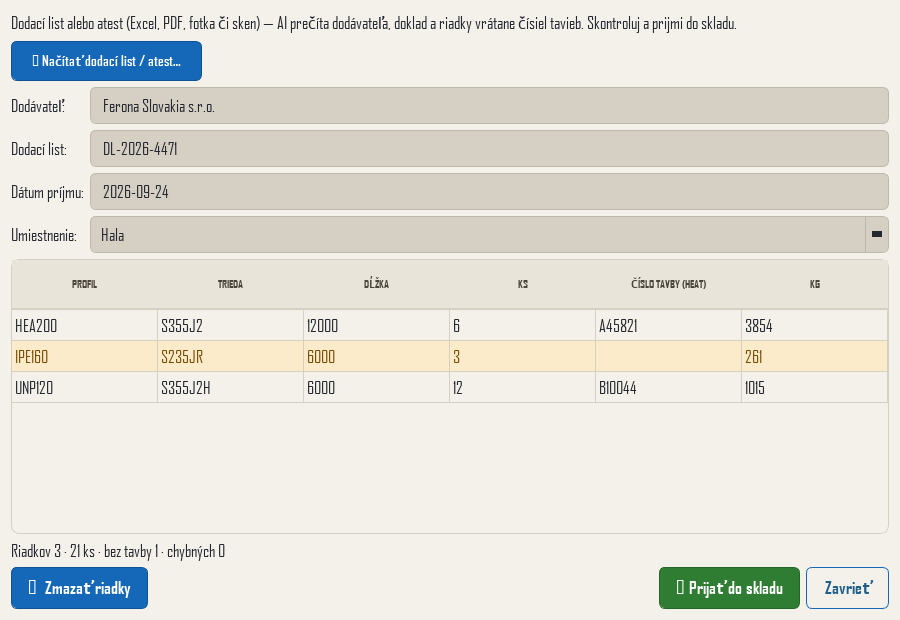Click length cell in UNP120 row

coord(377,388)
